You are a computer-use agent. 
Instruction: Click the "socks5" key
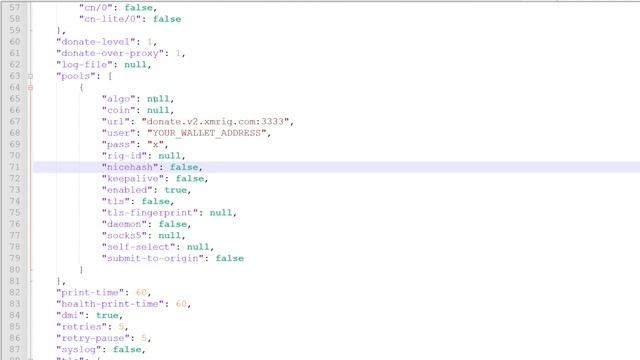tap(124, 236)
